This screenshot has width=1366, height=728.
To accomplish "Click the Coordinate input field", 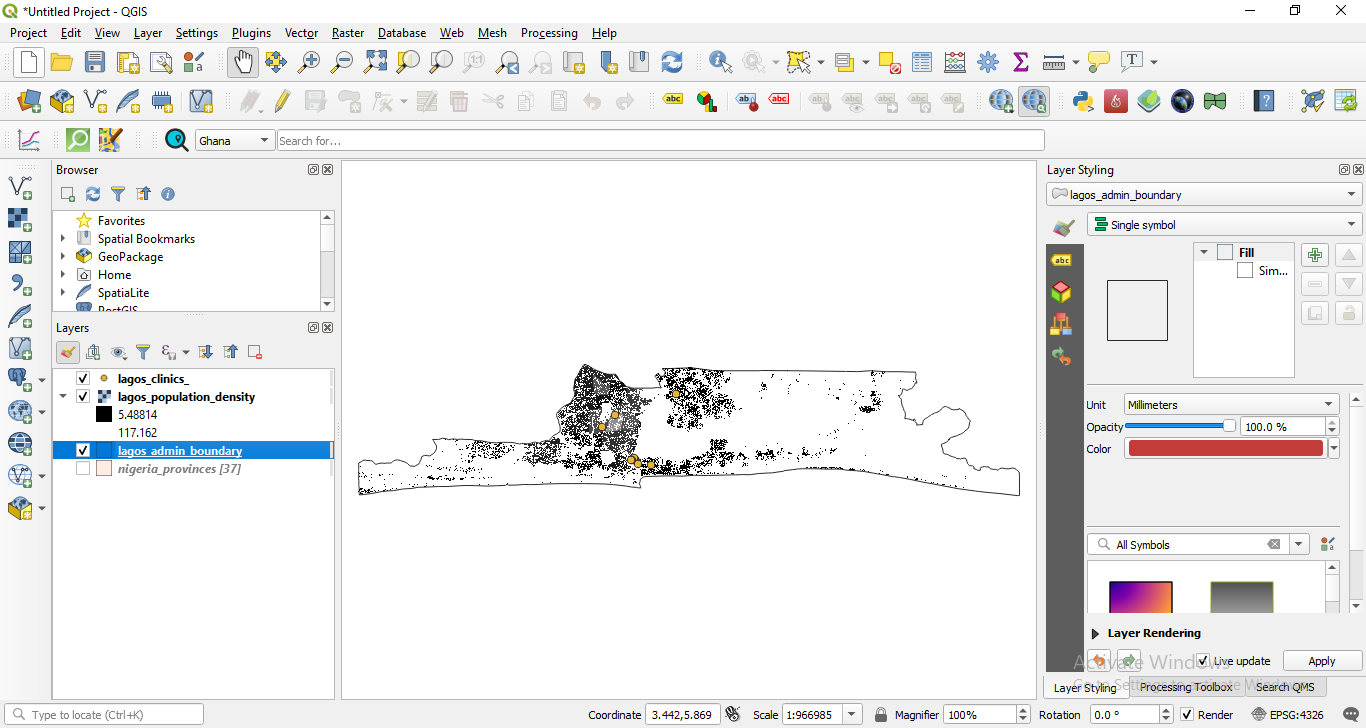I will pos(682,715).
